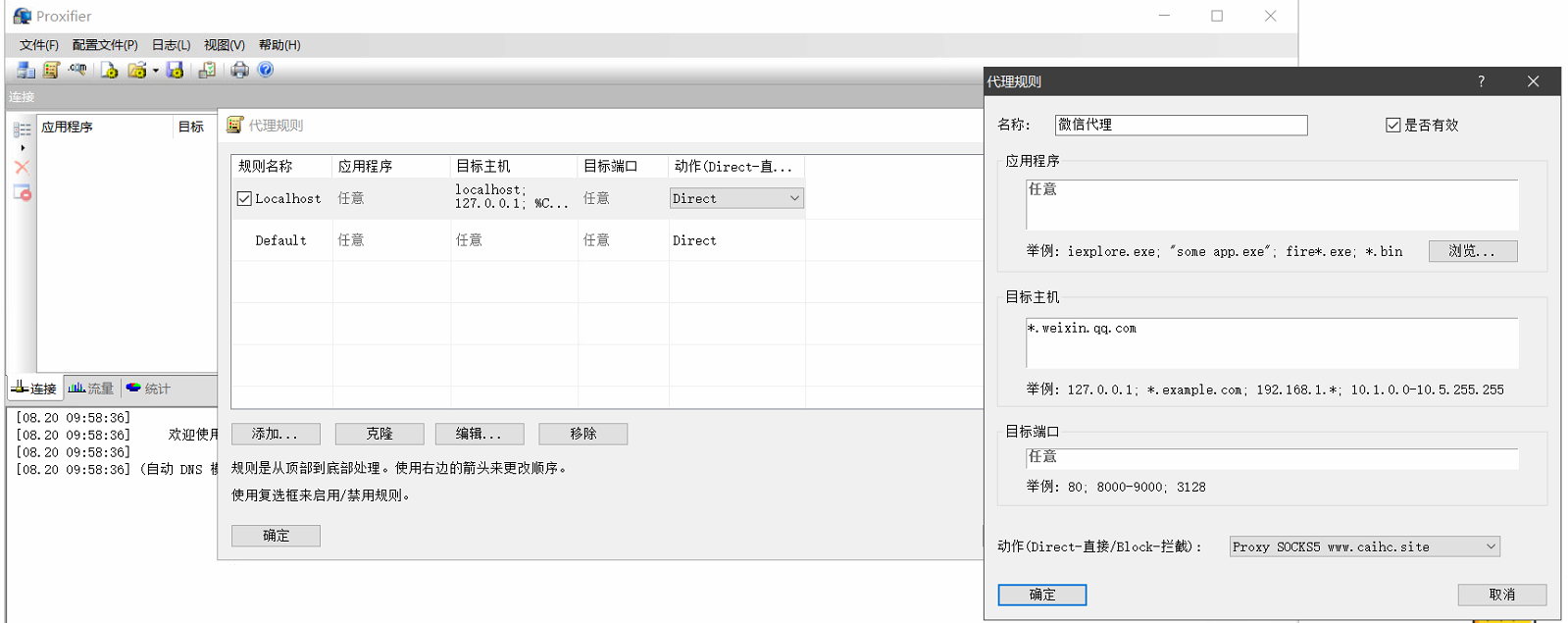Click the log line containing (自动 DNS

(x=117, y=470)
